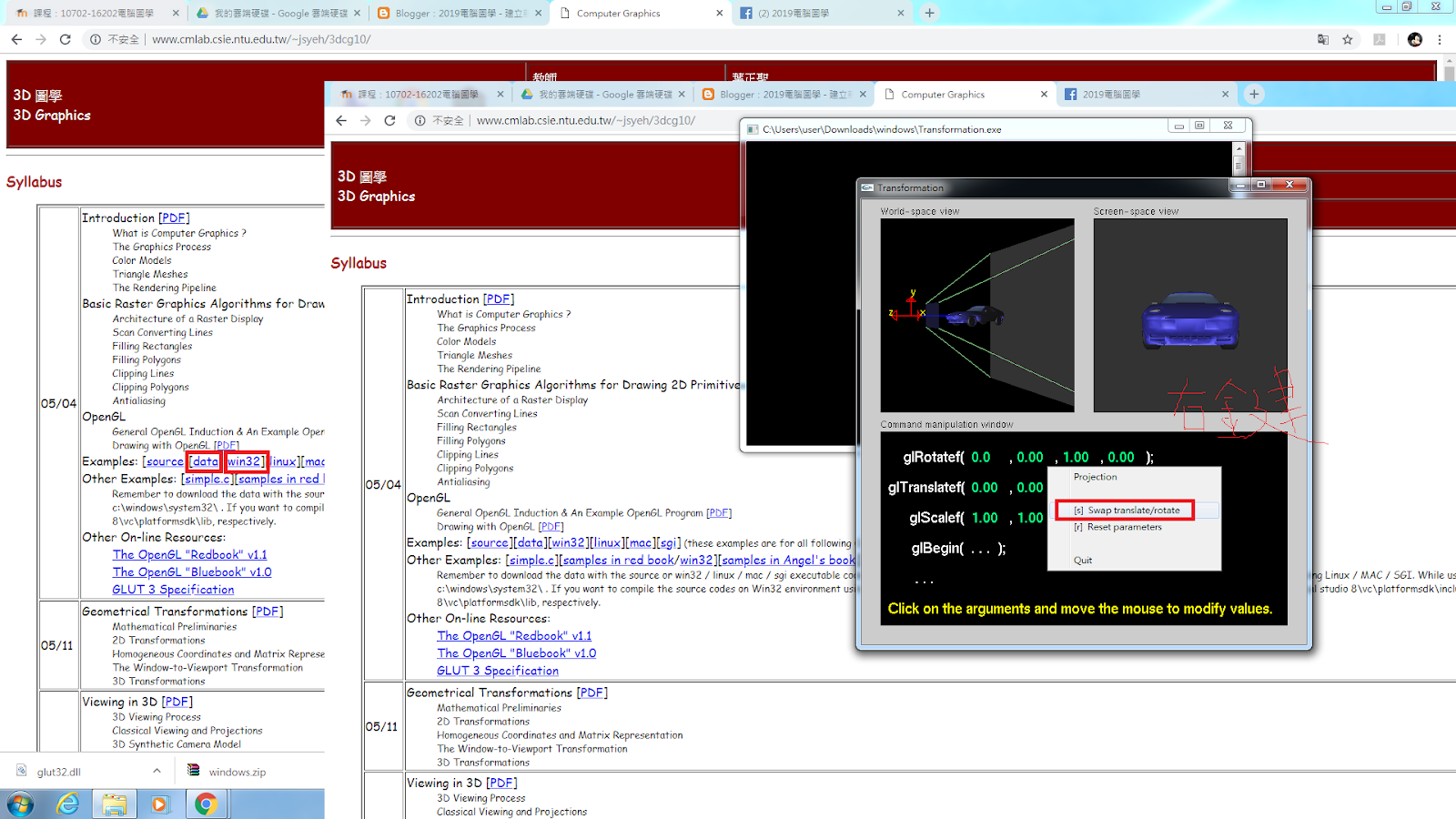1456x819 pixels.
Task: Open the [win32] link in the left background page
Action: pyautogui.click(x=246, y=461)
